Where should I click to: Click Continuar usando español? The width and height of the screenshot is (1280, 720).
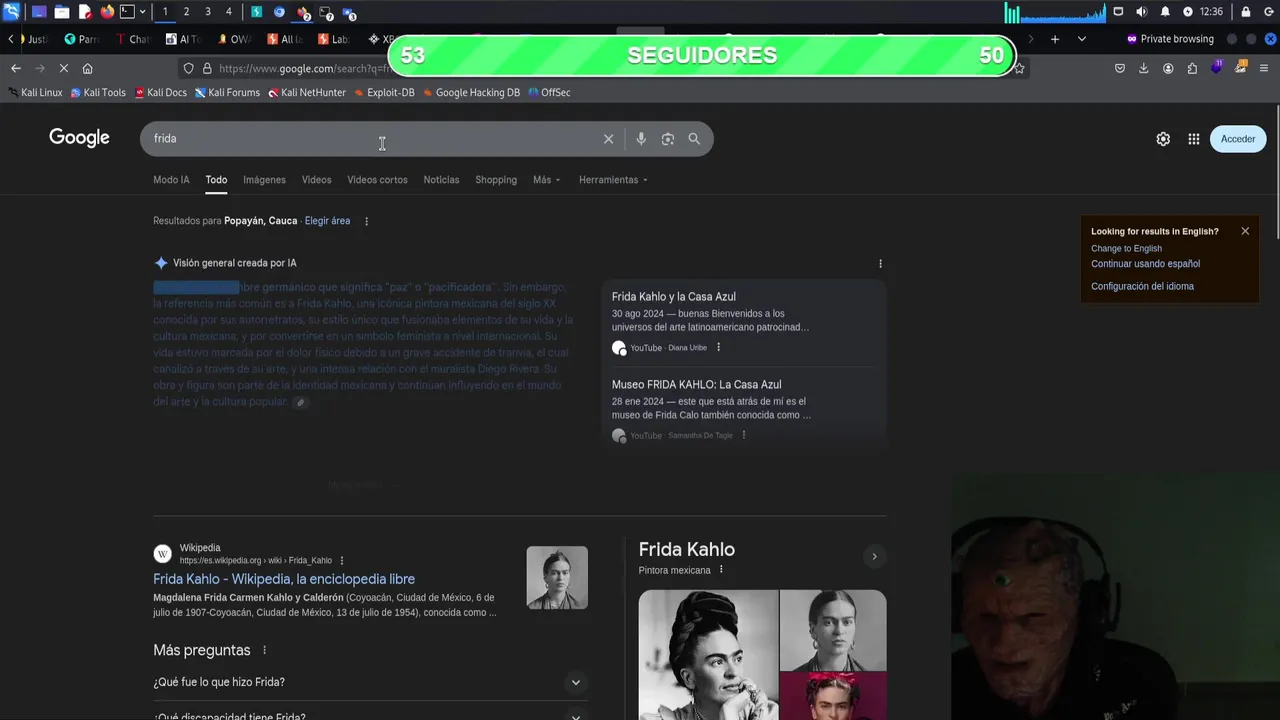point(1145,264)
